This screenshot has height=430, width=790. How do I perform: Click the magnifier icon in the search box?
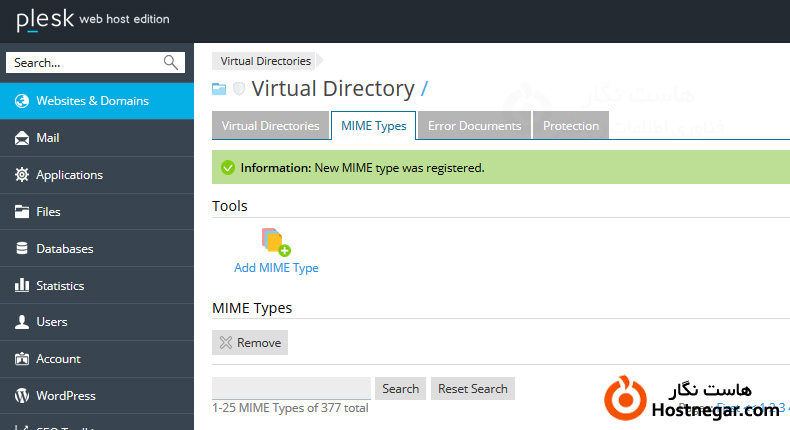[x=171, y=63]
